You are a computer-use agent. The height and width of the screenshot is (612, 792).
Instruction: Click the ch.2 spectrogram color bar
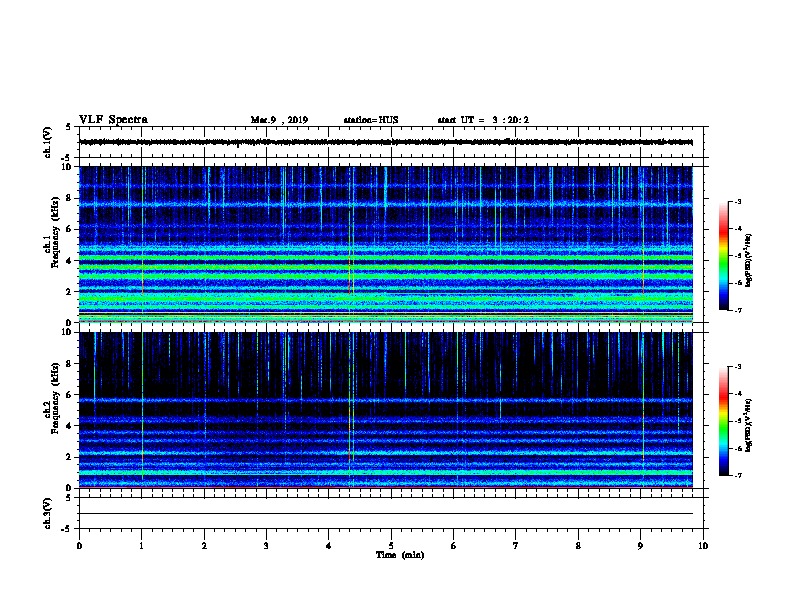(x=723, y=421)
